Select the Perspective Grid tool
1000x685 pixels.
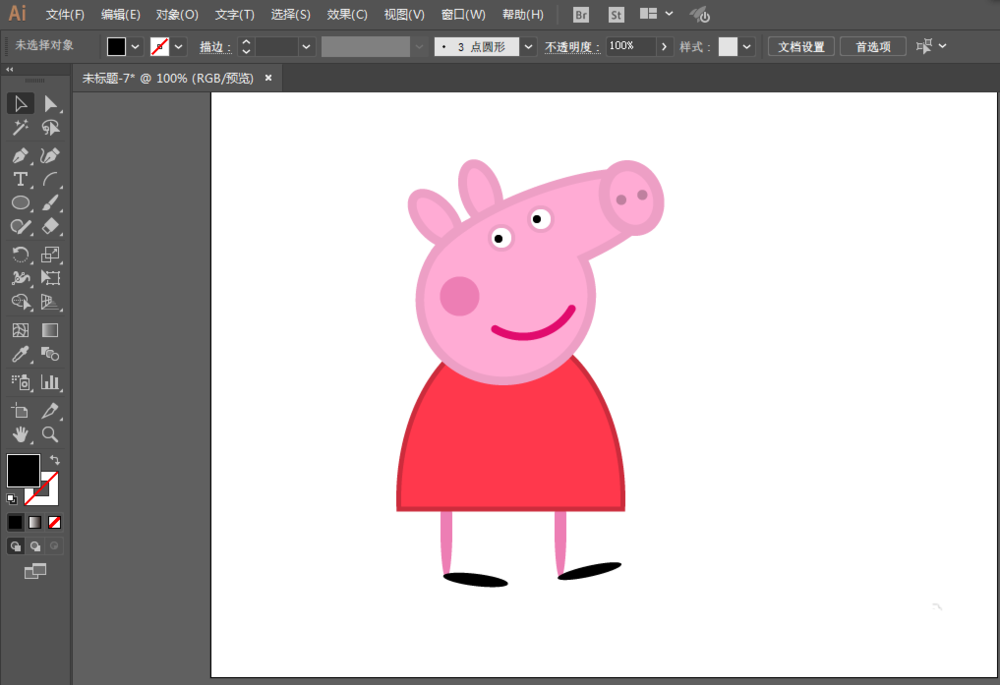(x=50, y=302)
